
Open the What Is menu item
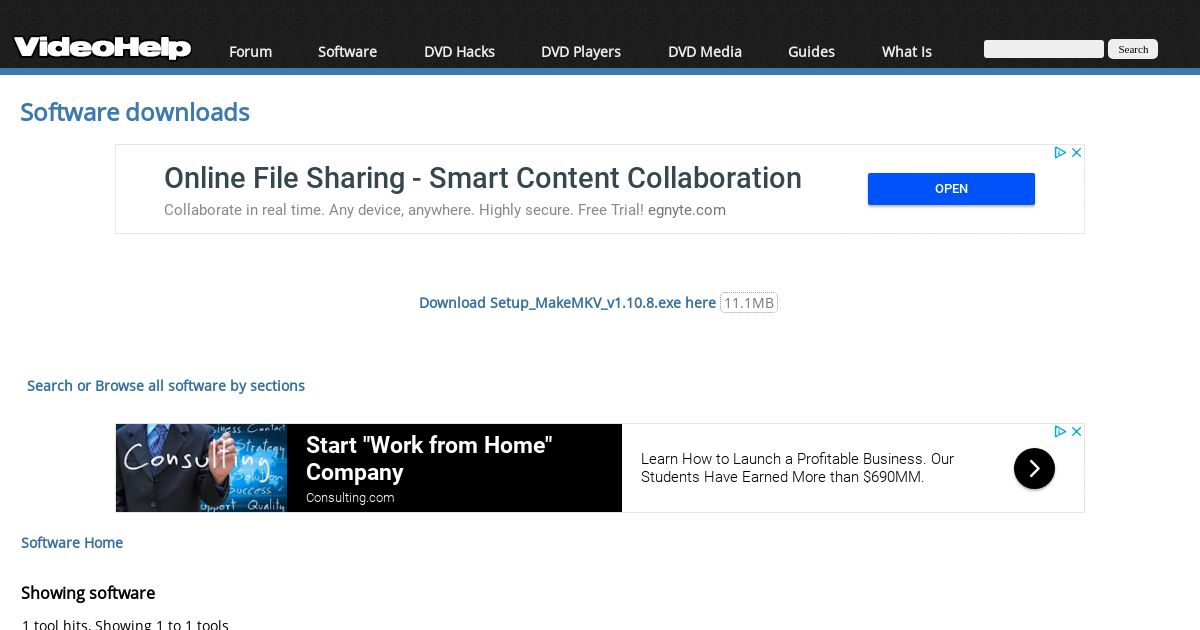(x=907, y=51)
